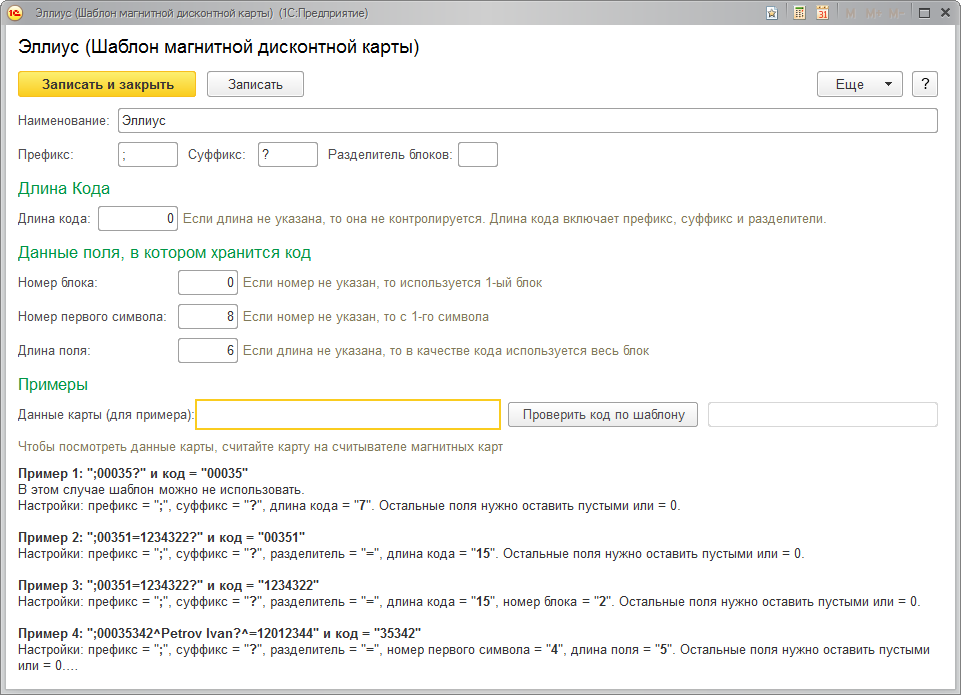Click Записать и закрыть button
961x695 pixels.
(x=107, y=85)
